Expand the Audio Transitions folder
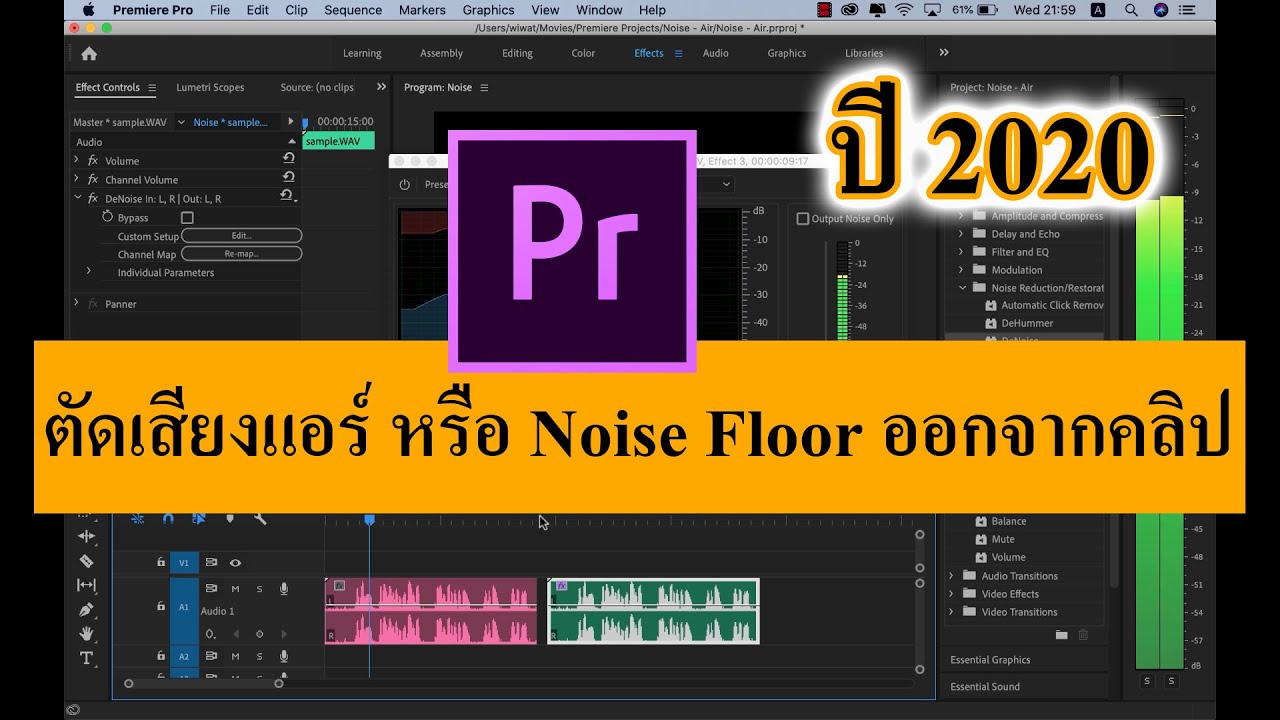 pyautogui.click(x=951, y=575)
